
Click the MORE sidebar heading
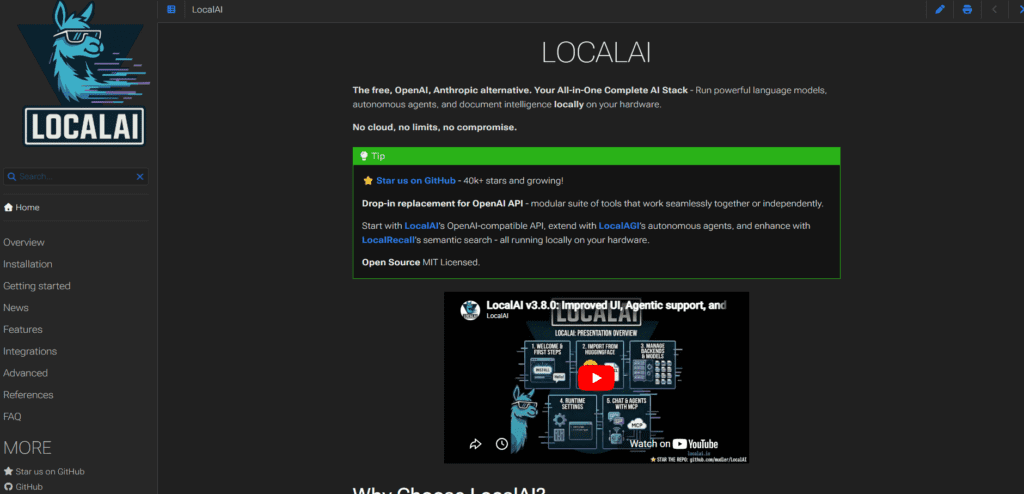click(x=27, y=448)
